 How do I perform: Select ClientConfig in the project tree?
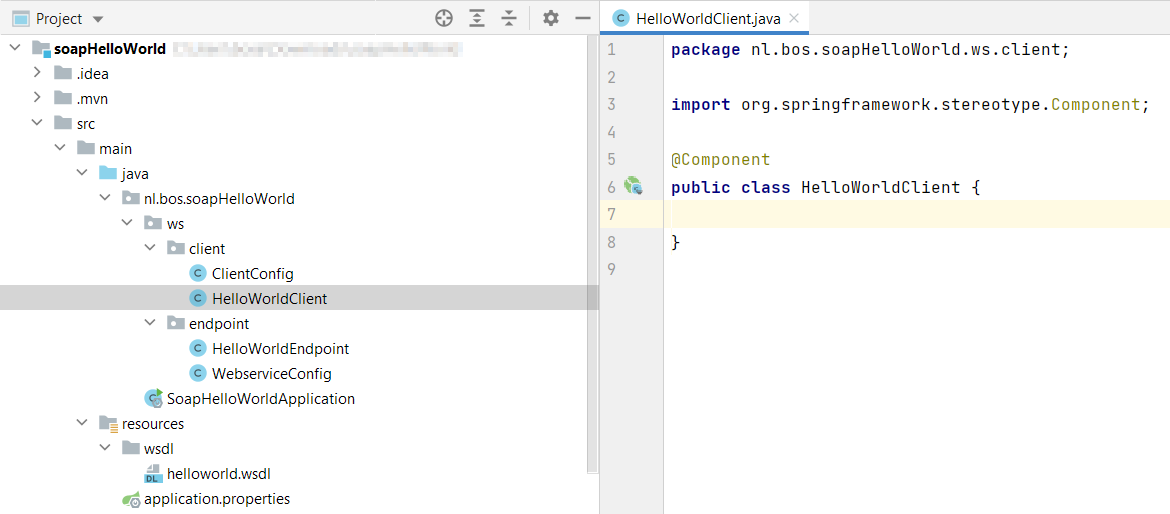coord(252,273)
